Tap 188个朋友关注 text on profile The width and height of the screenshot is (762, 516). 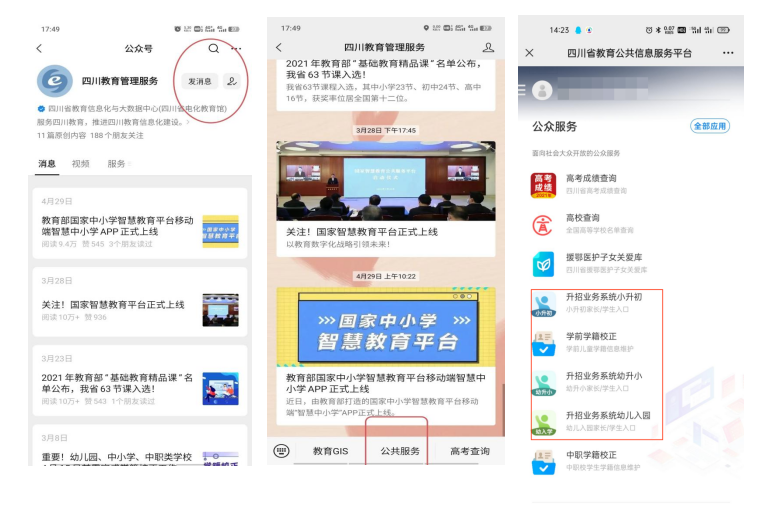click(117, 136)
